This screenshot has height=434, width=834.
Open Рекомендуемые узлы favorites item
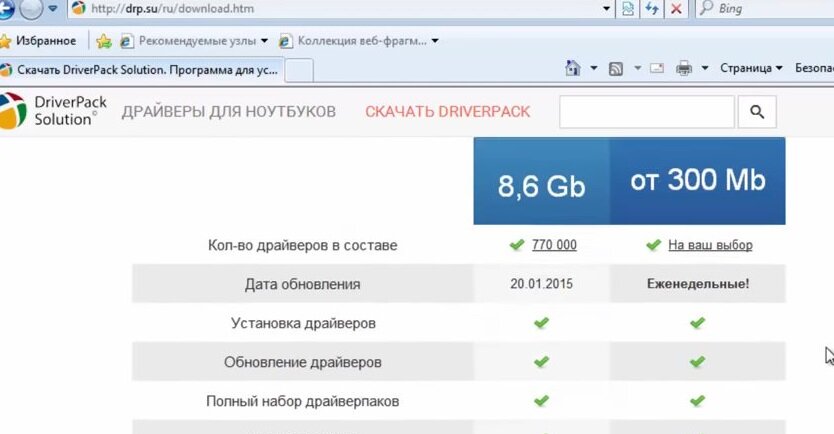click(x=194, y=41)
